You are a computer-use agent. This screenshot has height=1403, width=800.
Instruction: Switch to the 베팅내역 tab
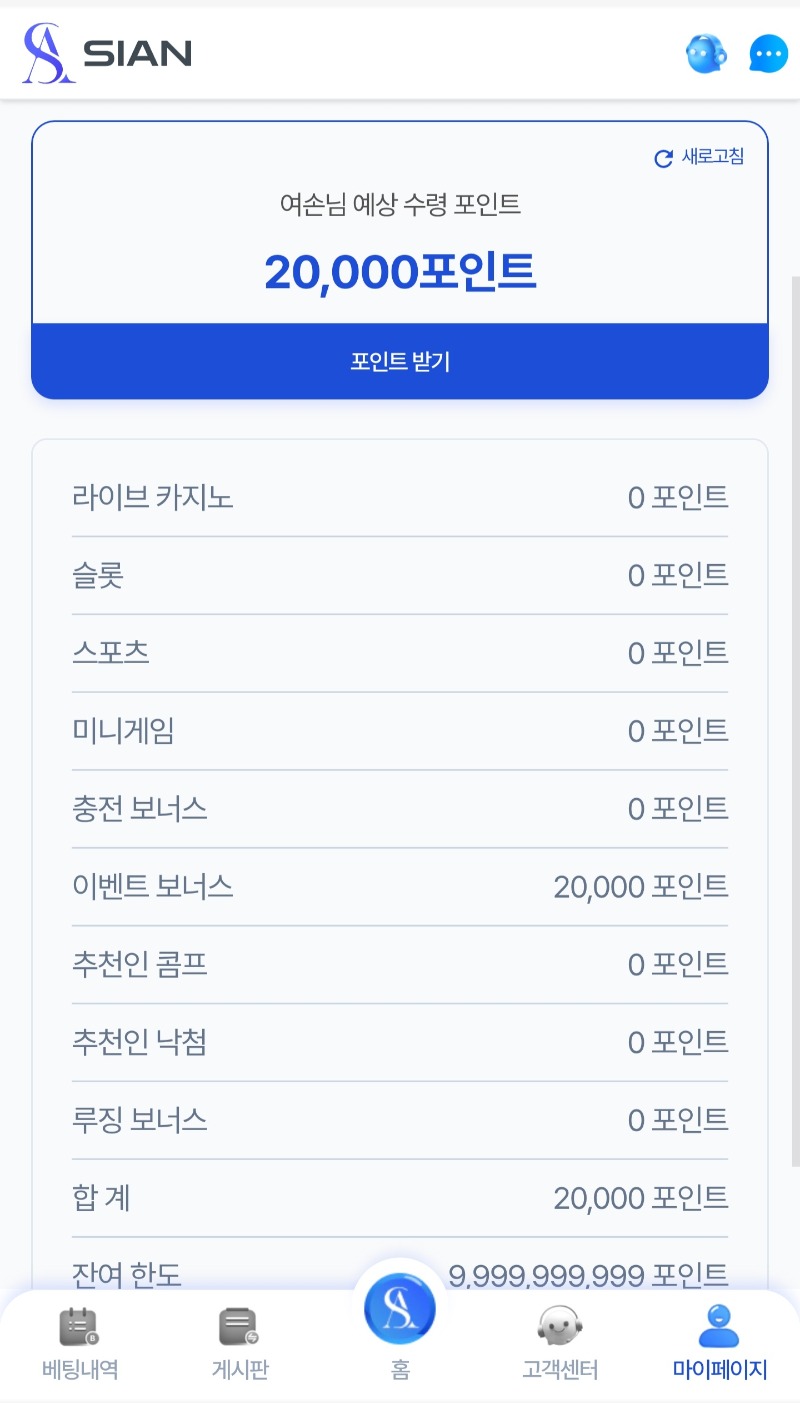(x=80, y=1370)
